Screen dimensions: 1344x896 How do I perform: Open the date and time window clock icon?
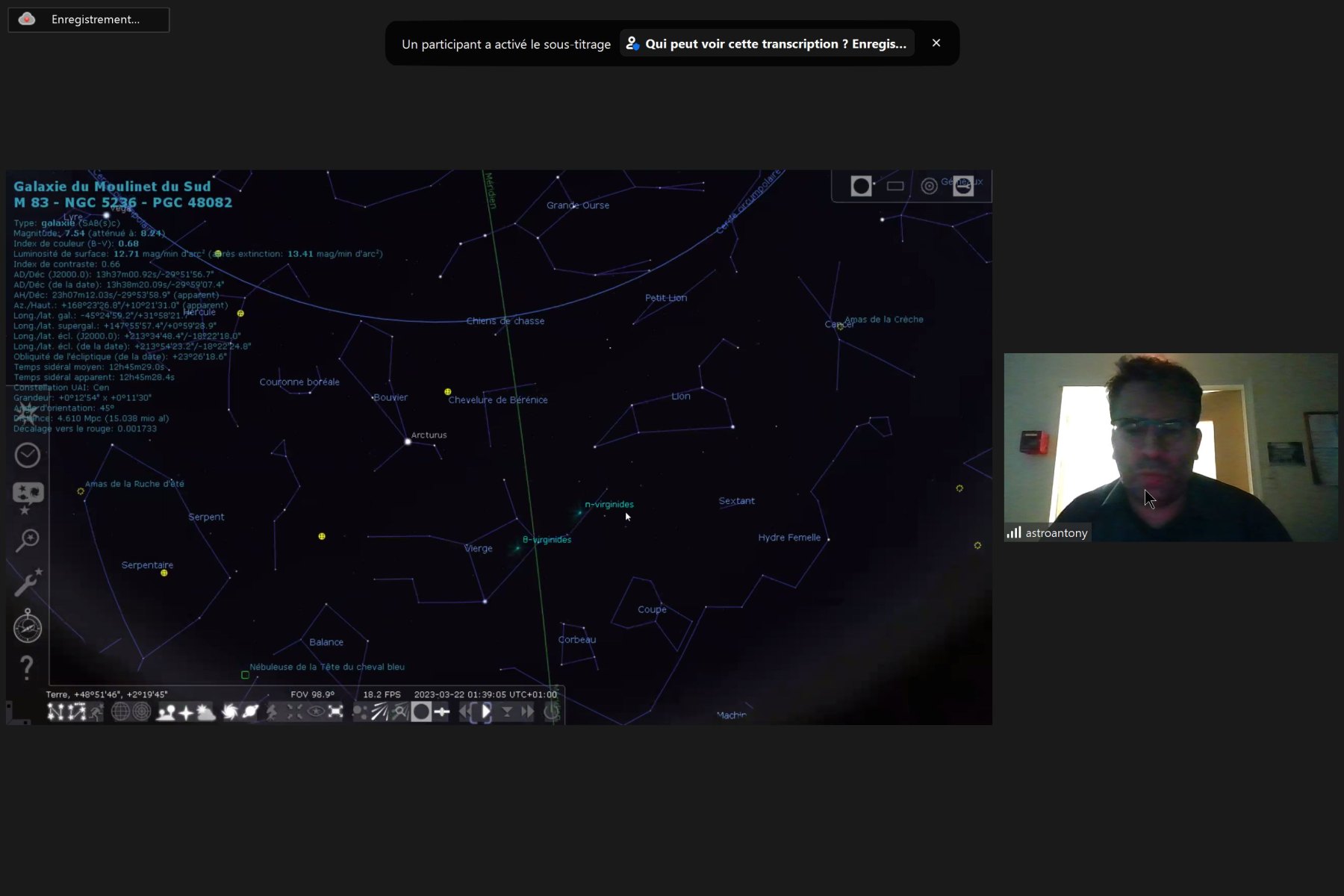click(x=28, y=455)
